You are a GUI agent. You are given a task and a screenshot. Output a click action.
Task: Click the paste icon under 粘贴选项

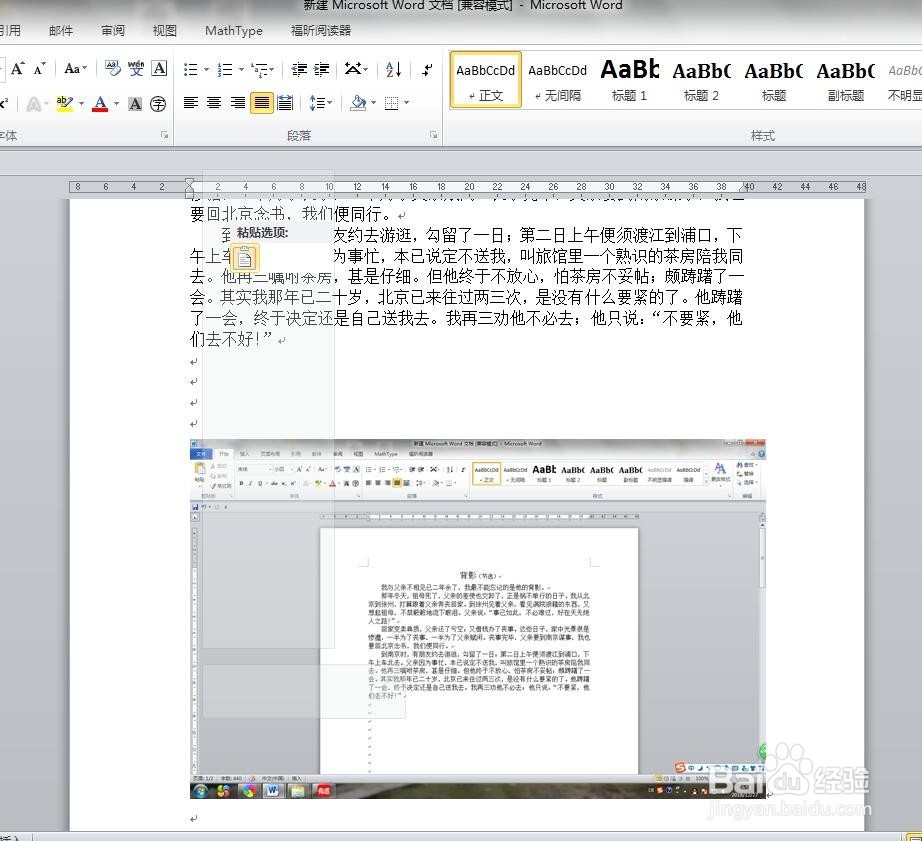245,258
